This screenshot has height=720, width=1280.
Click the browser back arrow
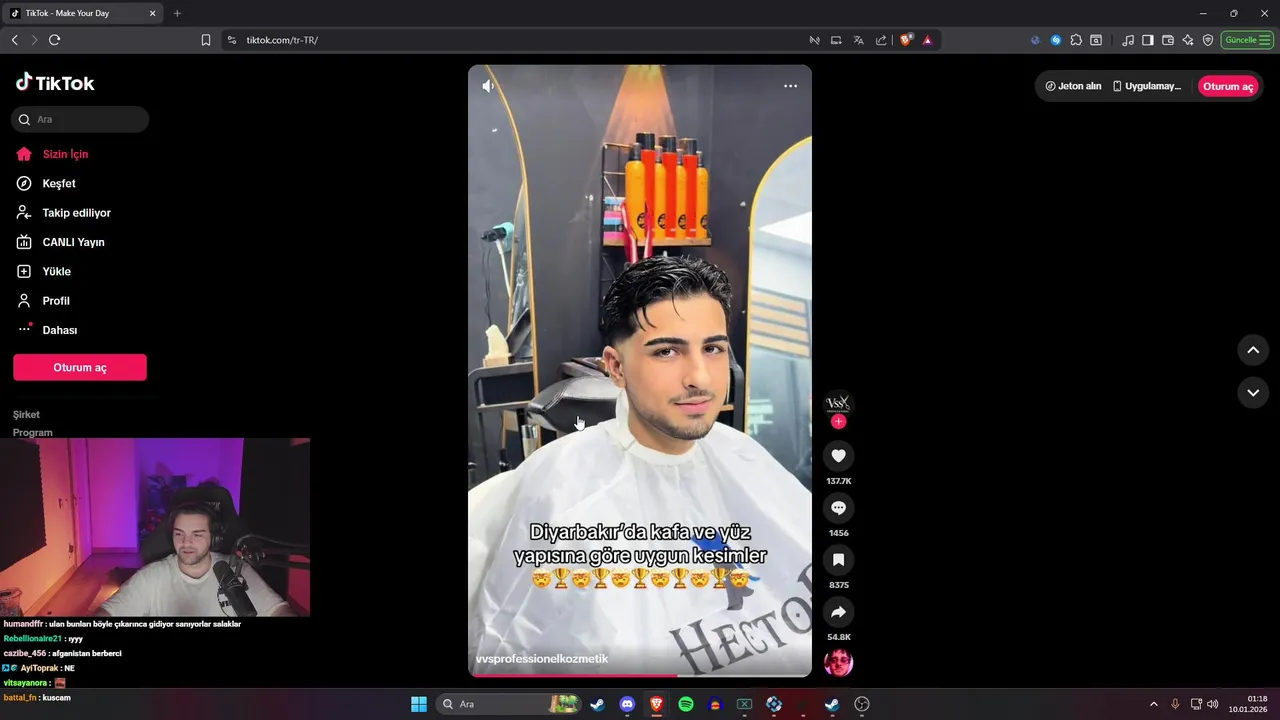pos(14,40)
